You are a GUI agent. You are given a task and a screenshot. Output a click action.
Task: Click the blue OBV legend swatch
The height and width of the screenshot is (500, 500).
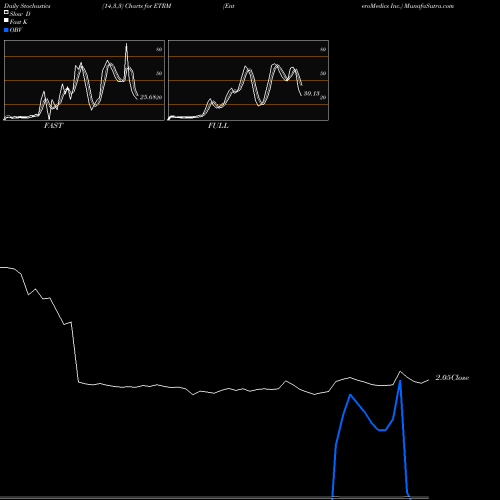(x=6, y=30)
